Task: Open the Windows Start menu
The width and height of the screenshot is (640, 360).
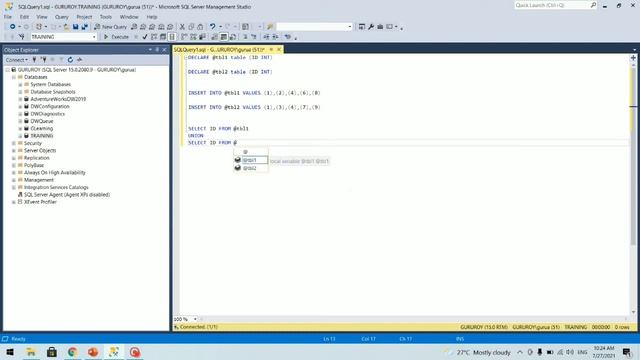Action: 10,352
